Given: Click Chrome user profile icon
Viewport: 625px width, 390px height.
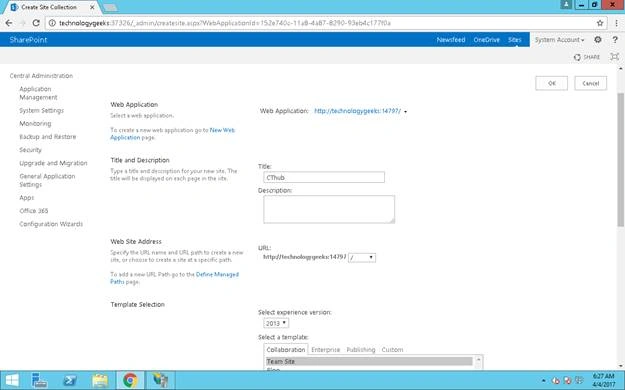Looking at the screenshot, I should tap(566, 5).
